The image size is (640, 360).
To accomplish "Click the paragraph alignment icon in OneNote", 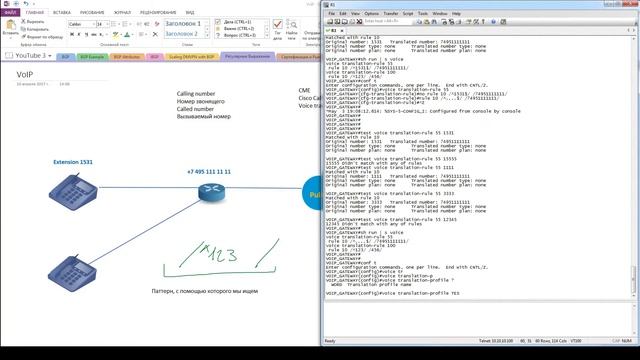I will (x=141, y=35).
